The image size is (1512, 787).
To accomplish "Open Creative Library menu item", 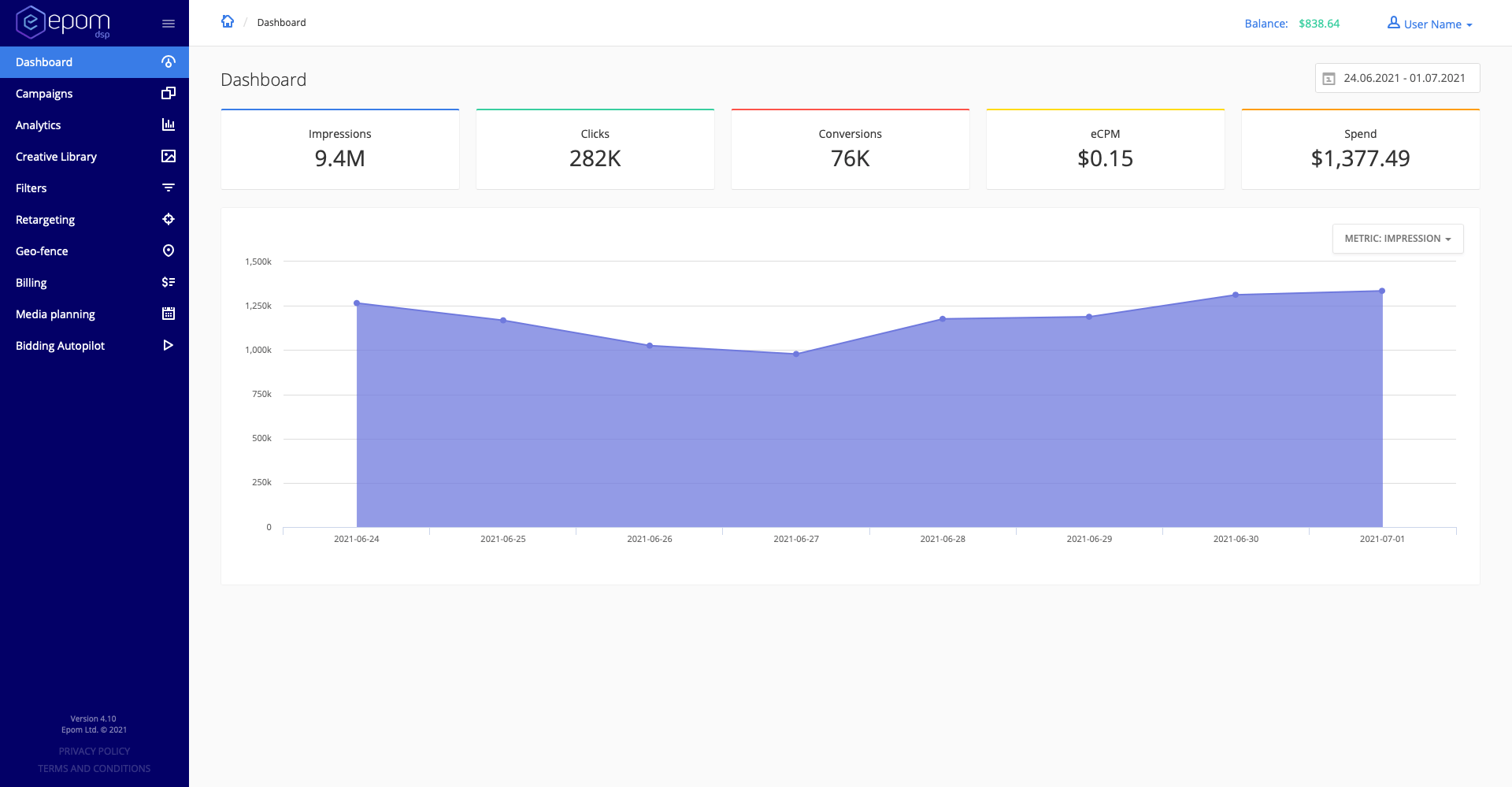I will pyautogui.click(x=94, y=157).
